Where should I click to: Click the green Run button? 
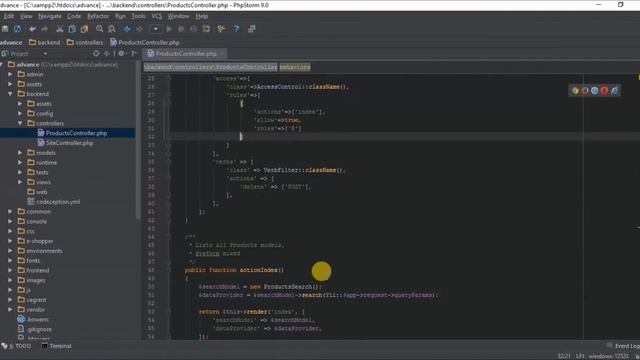tap(169, 29)
